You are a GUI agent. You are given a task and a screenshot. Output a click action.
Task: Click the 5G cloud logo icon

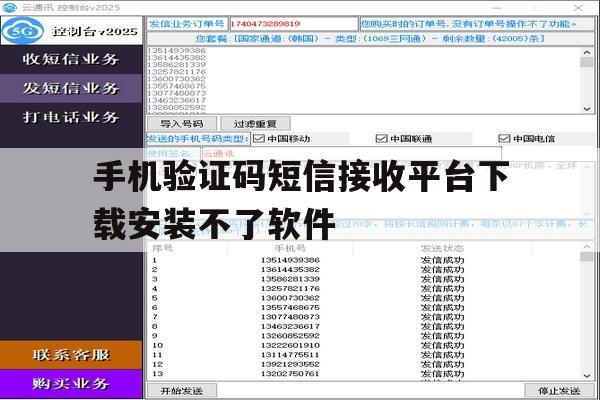(23, 31)
